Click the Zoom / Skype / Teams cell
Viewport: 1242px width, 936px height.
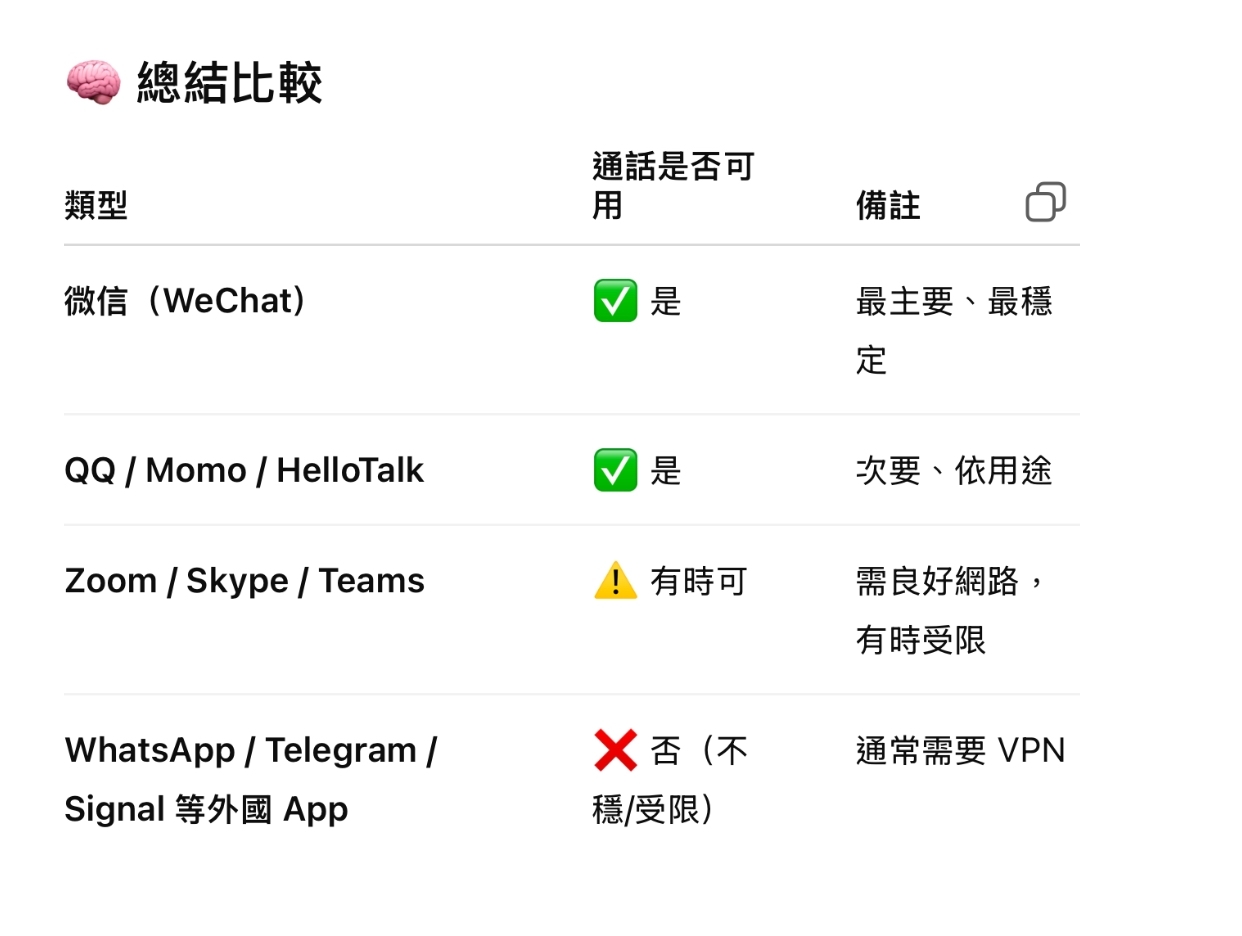pos(244,581)
